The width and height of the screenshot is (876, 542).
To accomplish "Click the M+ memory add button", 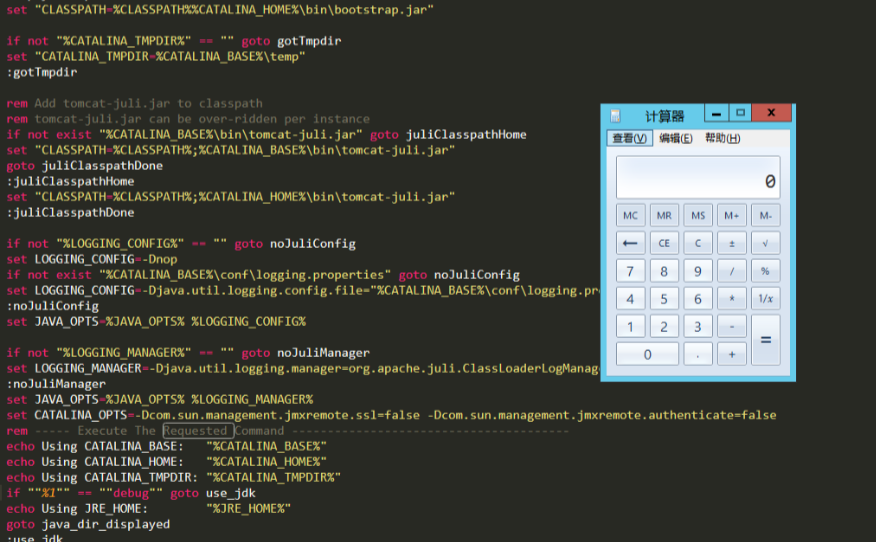I will tap(731, 216).
